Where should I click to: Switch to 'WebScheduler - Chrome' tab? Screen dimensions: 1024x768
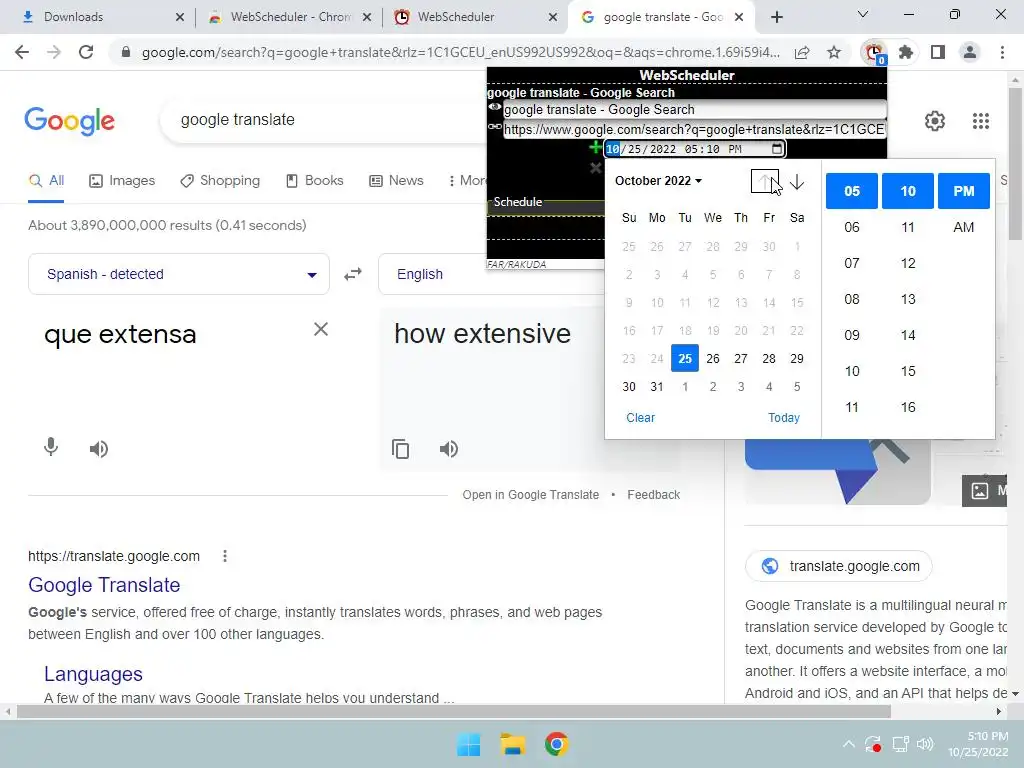tap(289, 17)
